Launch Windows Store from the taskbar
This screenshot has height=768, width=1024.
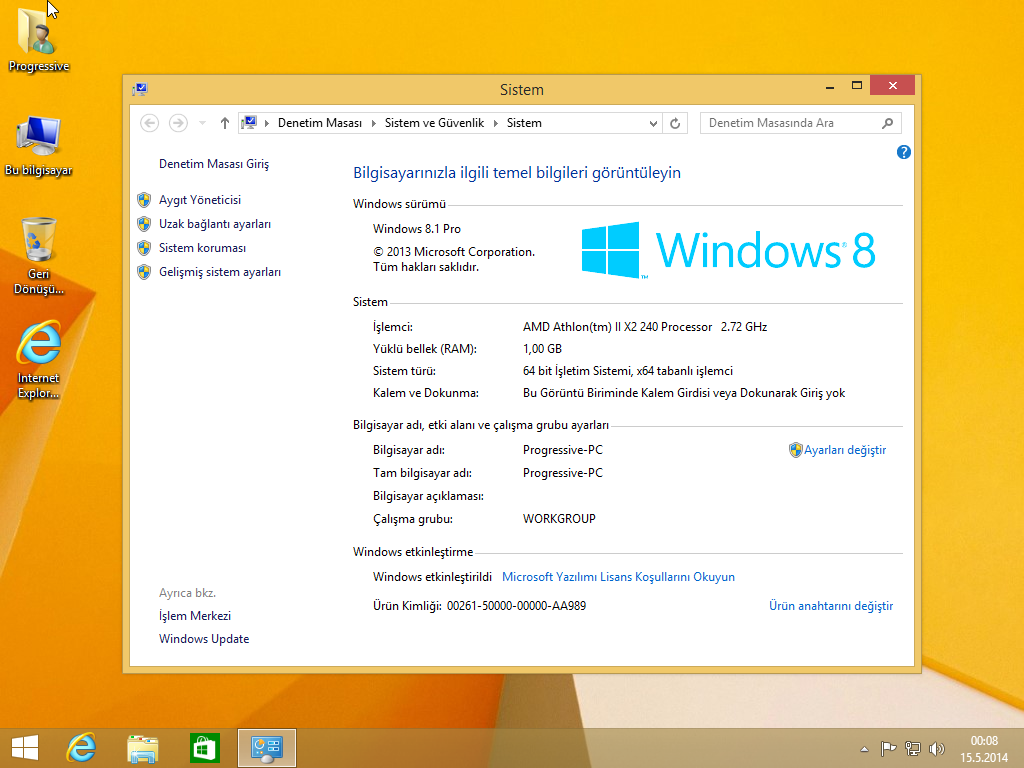204,747
